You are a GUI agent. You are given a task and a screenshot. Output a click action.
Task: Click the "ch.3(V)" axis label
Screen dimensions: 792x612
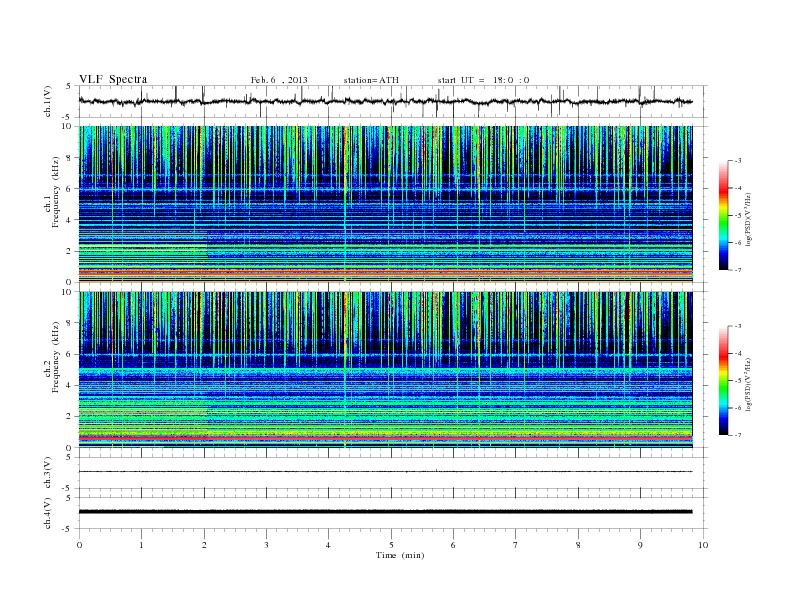point(48,473)
